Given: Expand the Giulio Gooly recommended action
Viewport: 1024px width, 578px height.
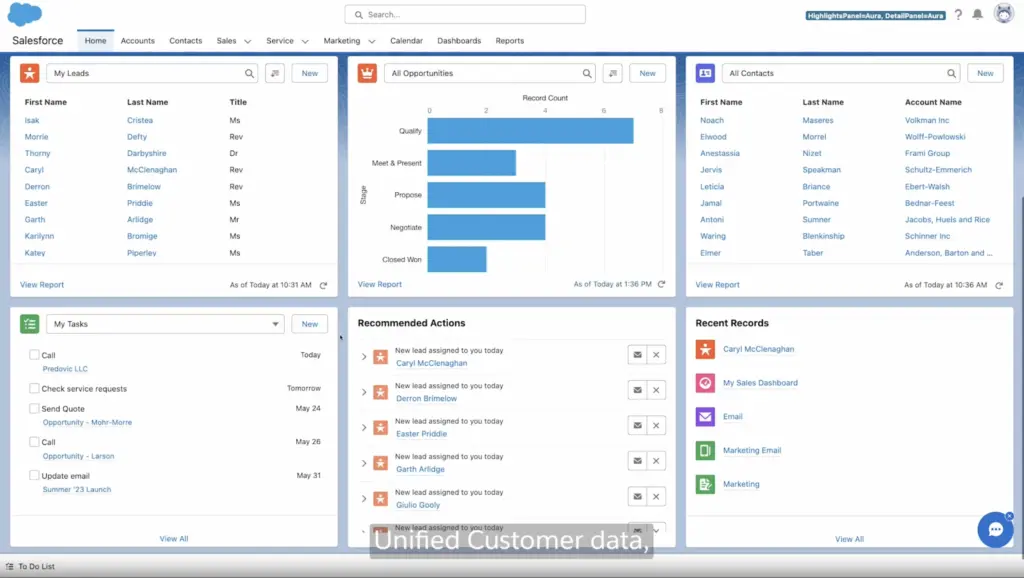Looking at the screenshot, I should [x=364, y=498].
